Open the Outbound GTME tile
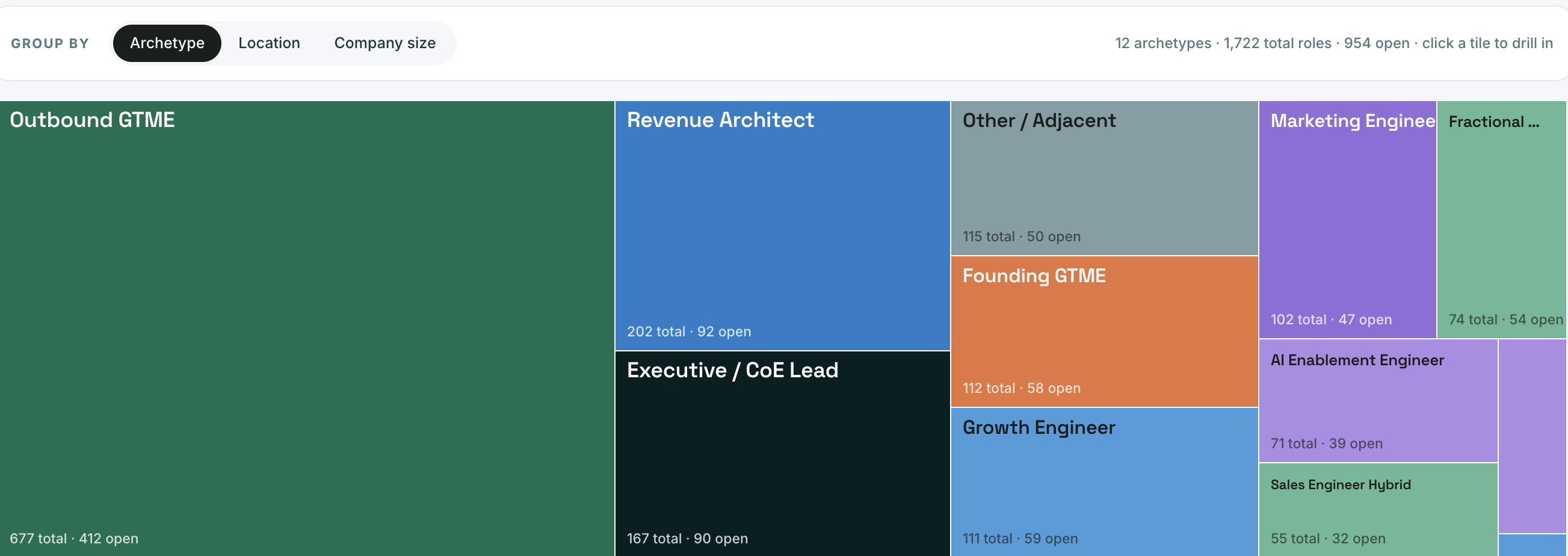This screenshot has width=1568, height=556. (x=307, y=329)
